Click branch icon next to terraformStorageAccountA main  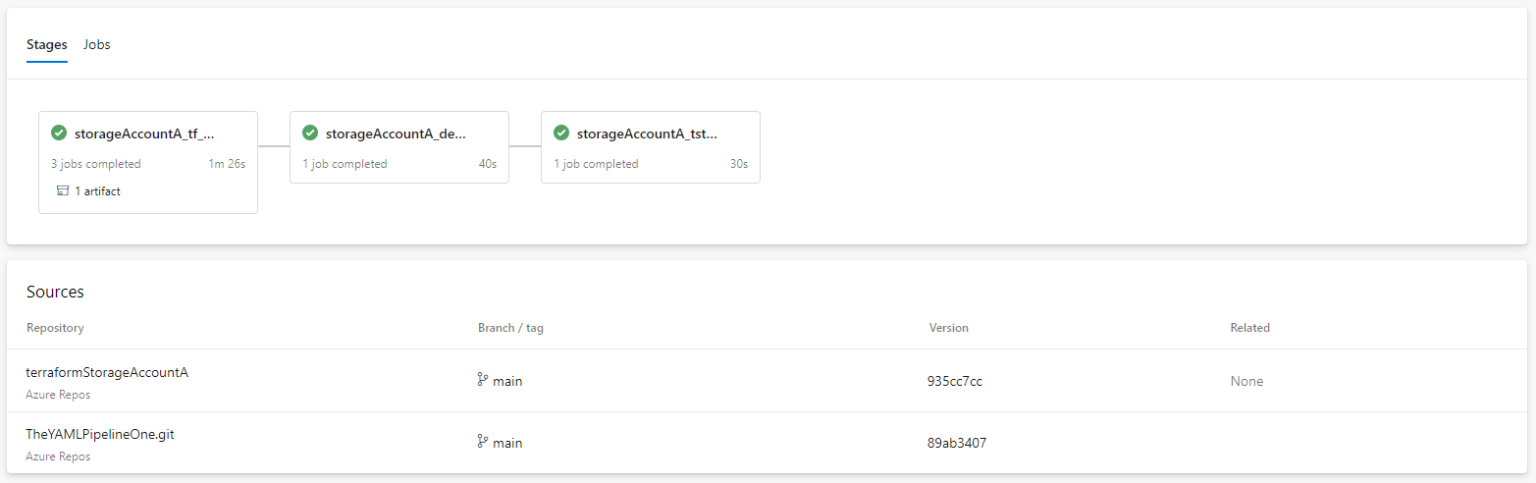(483, 380)
